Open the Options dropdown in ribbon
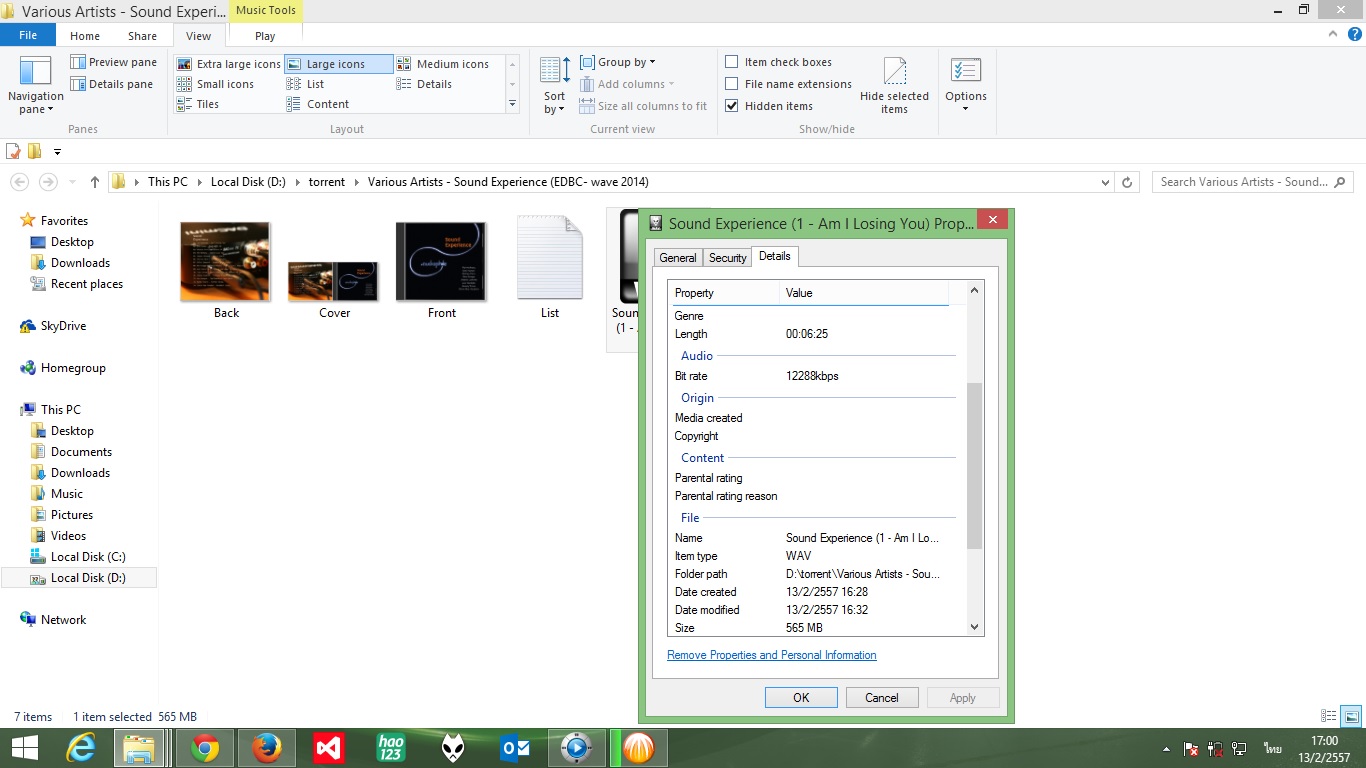Viewport: 1366px width, 768px height. coord(965,85)
